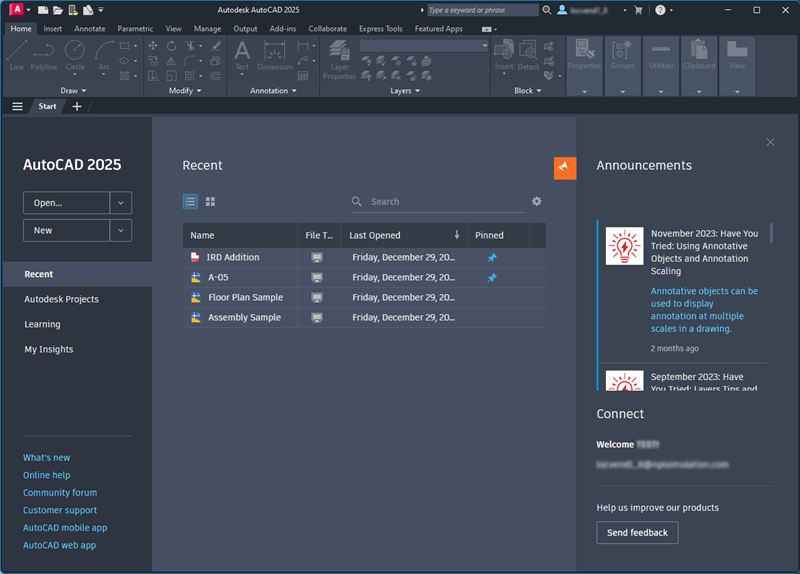Click the Move tool in Modify panel
Viewport: 800px width, 574px height.
153,46
